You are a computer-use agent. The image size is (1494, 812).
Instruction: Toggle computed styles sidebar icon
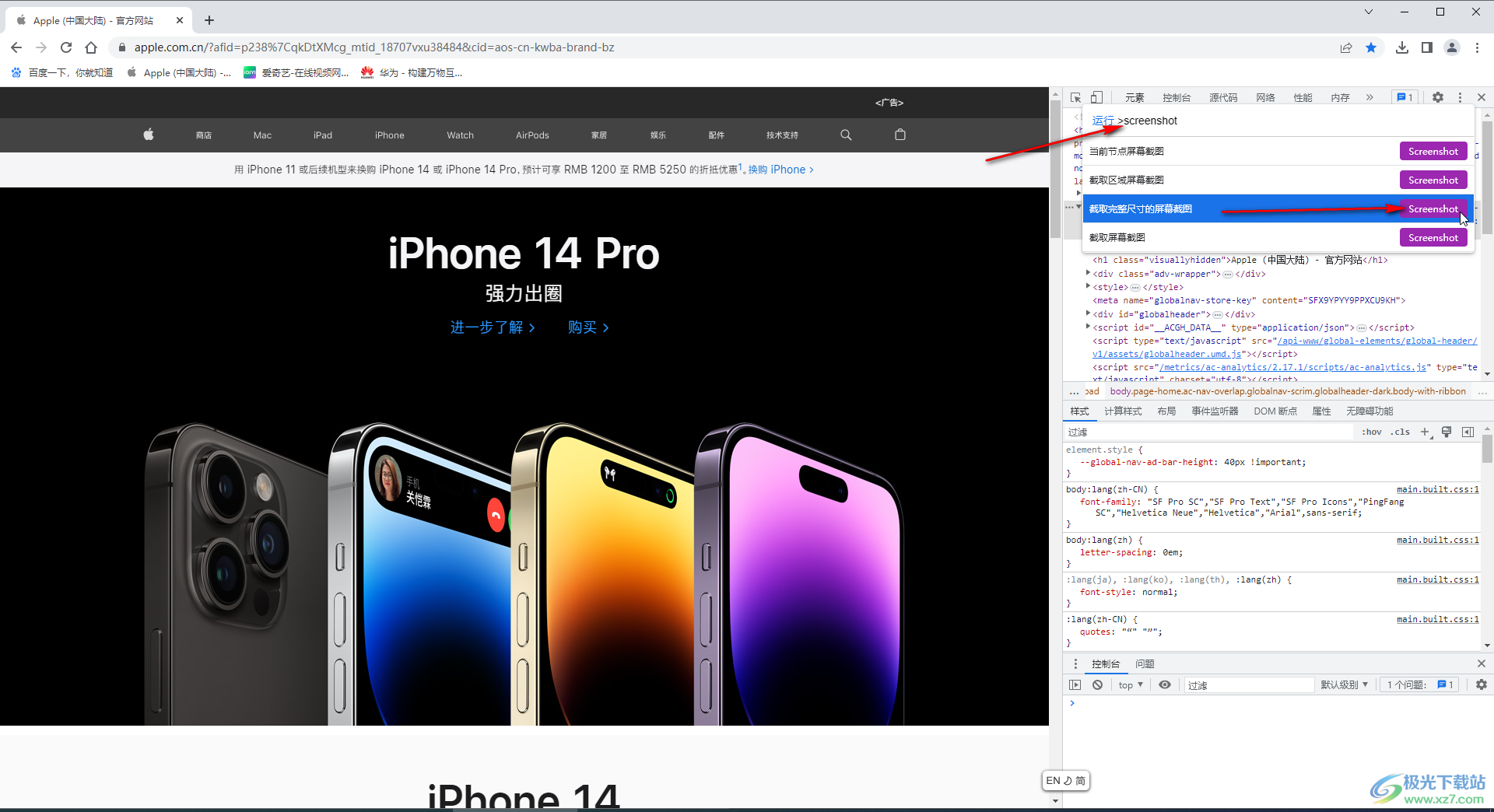[1468, 432]
